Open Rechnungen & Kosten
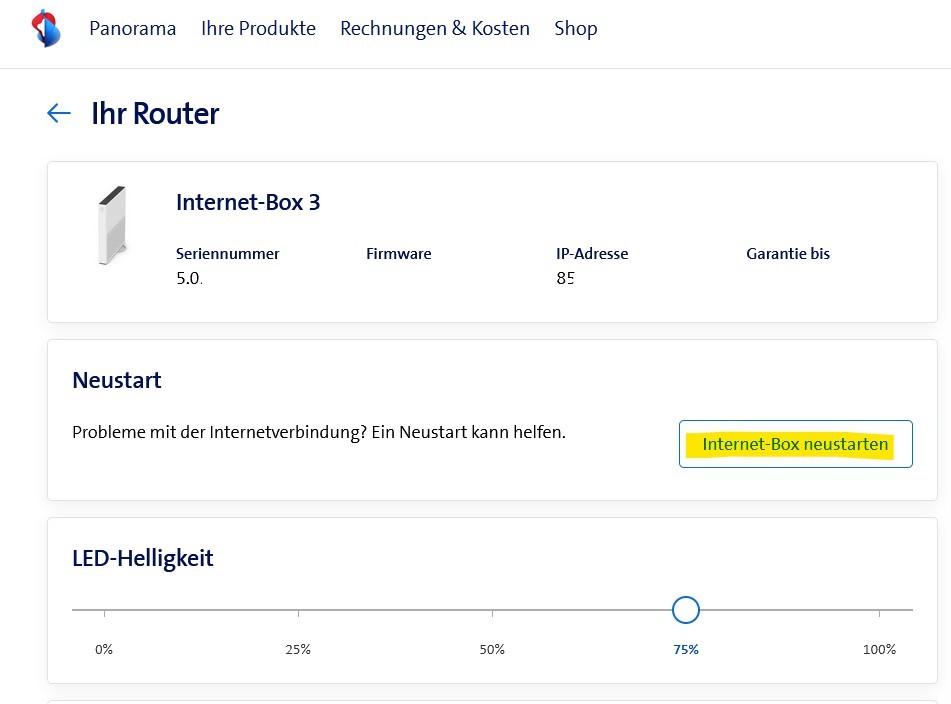The width and height of the screenshot is (951, 704). coord(434,28)
